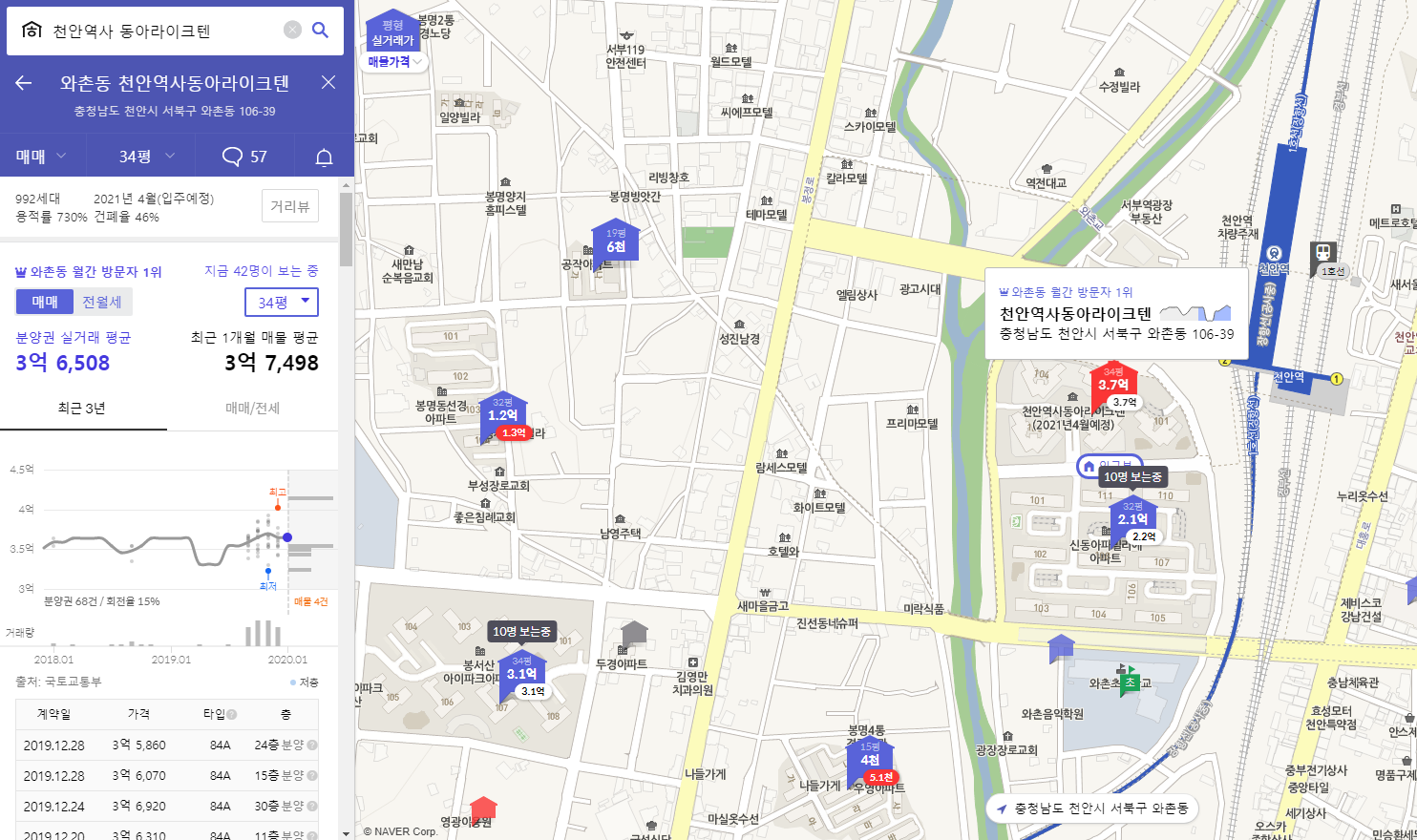Open the 34평 size dropdown in header

coord(147,156)
